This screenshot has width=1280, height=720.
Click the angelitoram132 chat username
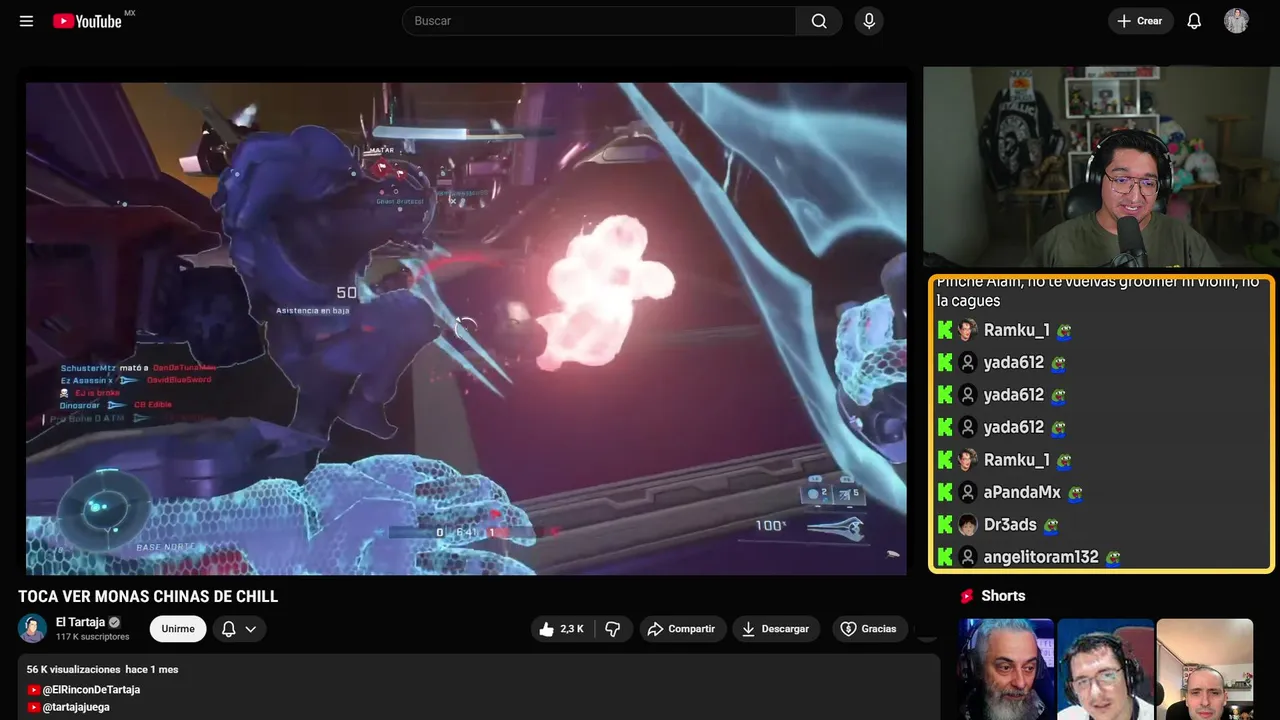[1041, 557]
